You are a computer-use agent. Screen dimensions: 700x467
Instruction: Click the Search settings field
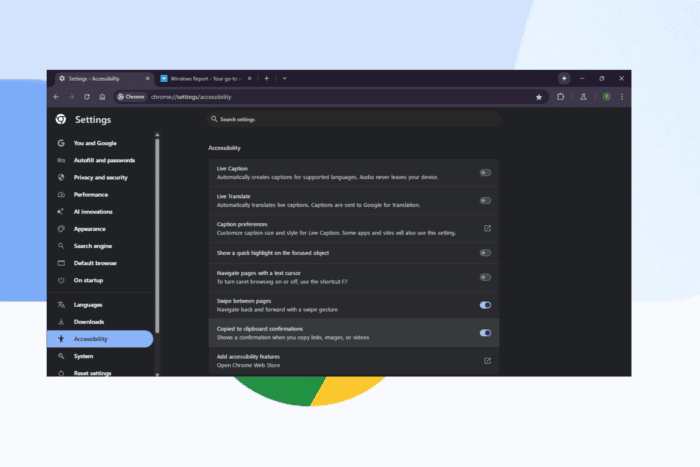coord(354,119)
